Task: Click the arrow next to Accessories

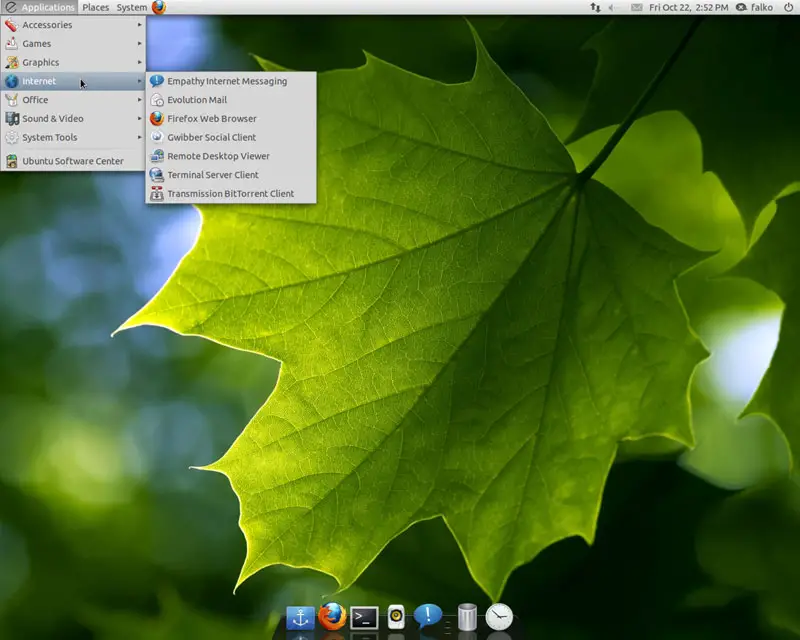Action: (x=139, y=24)
